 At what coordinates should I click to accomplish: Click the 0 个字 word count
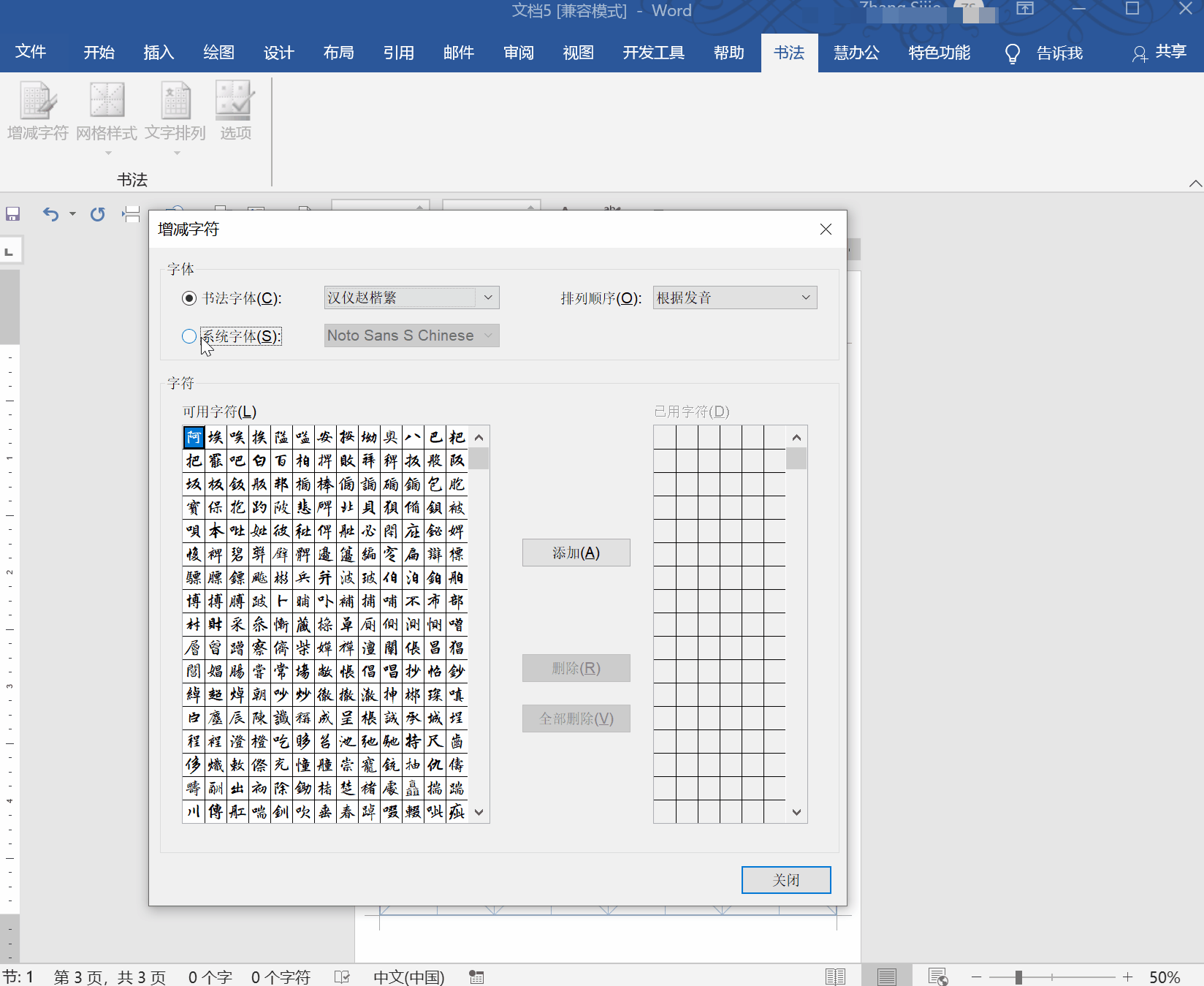click(210, 977)
